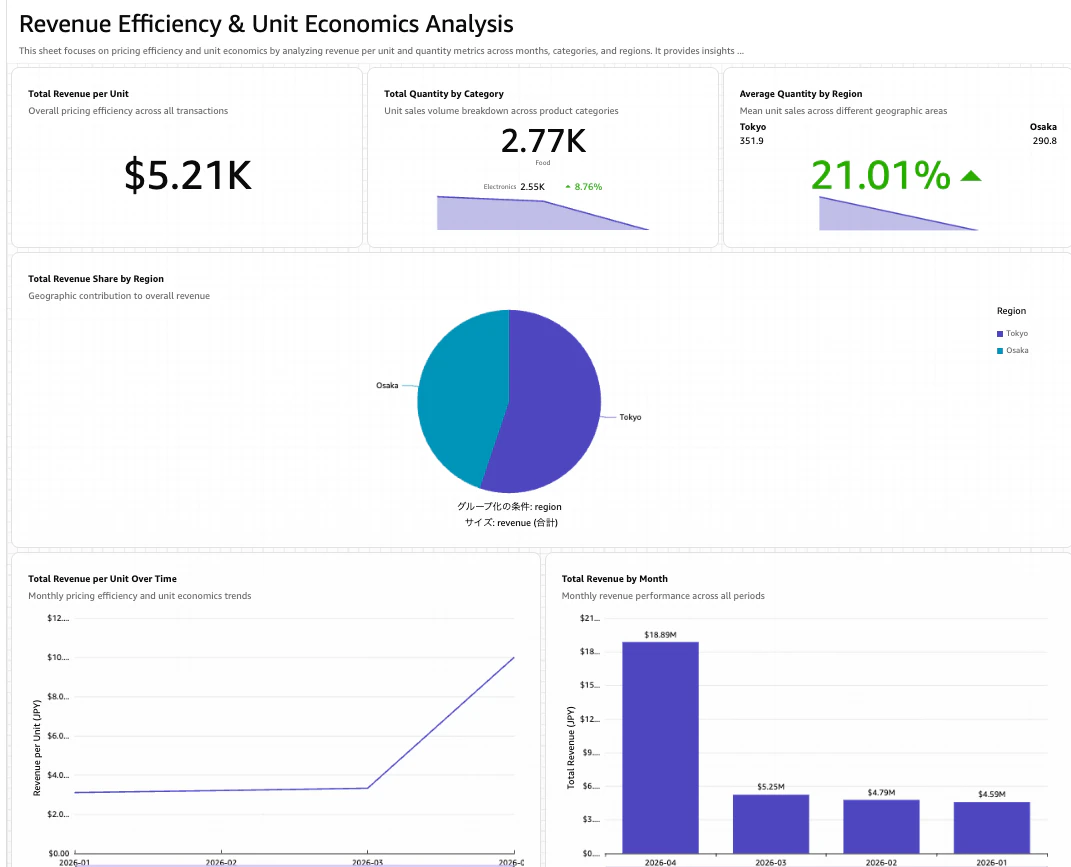
Task: Click the 2026-04 revenue bar
Action: (660, 747)
